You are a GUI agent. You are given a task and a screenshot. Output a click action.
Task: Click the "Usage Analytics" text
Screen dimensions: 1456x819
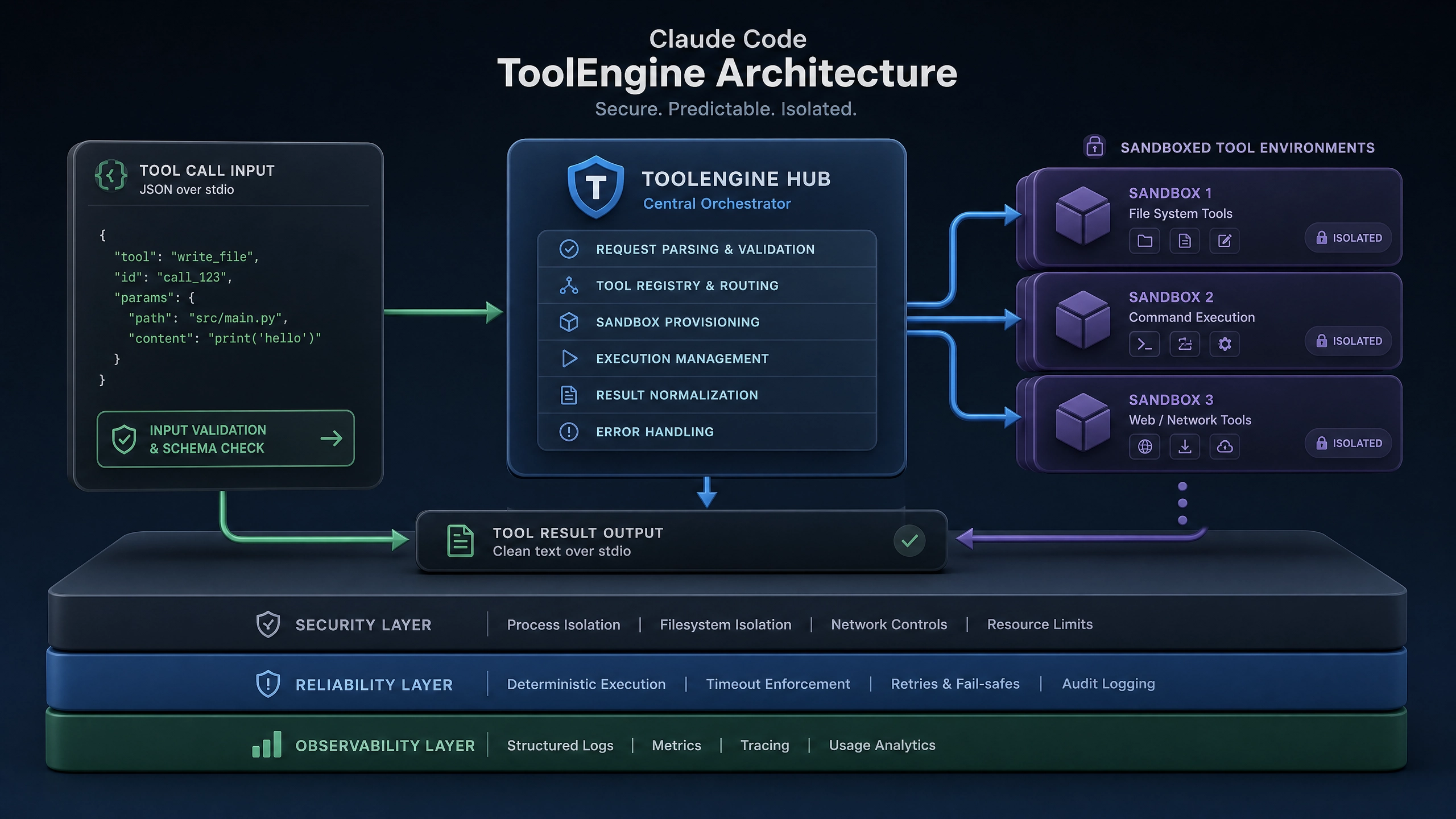coord(882,746)
